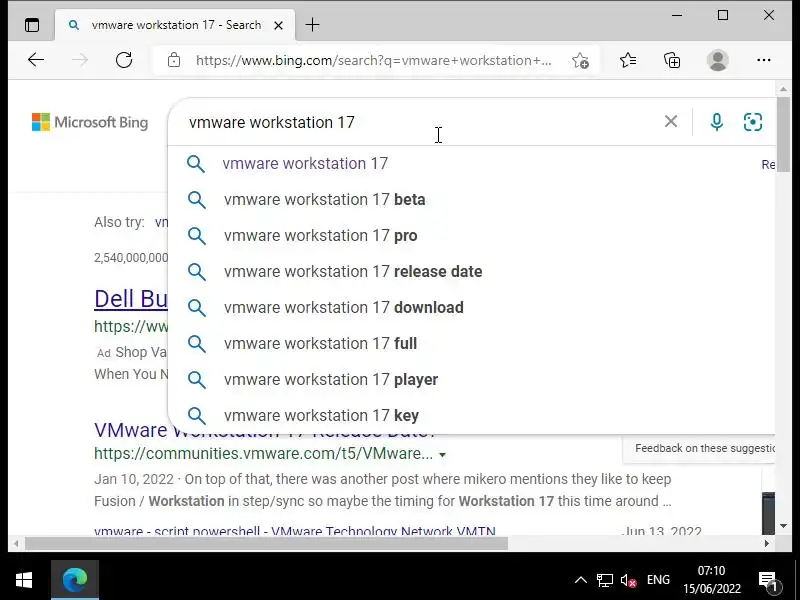Click into the Bing search box text
Image resolution: width=800 pixels, height=600 pixels.
point(271,122)
